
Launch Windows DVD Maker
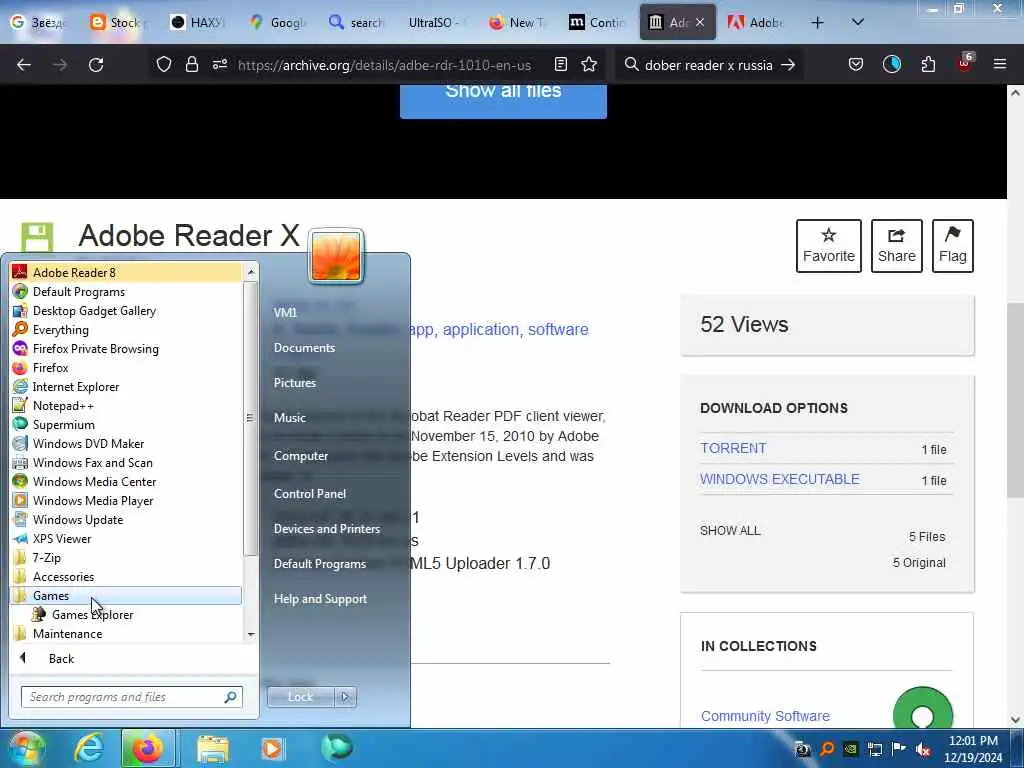(125, 443)
